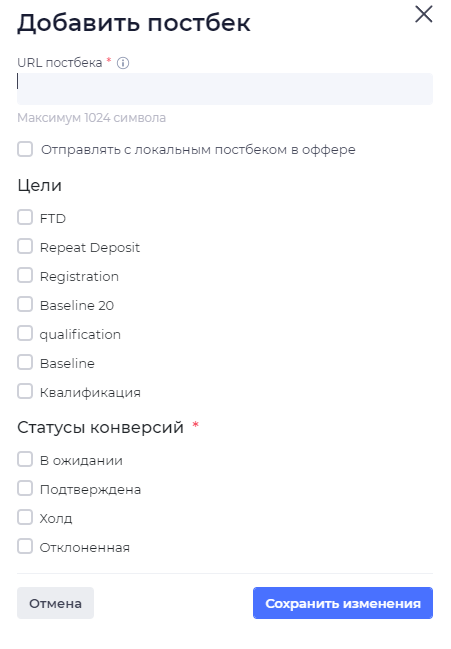The image size is (451, 649).
Task: Check the qualification goal
Action: 25,333
